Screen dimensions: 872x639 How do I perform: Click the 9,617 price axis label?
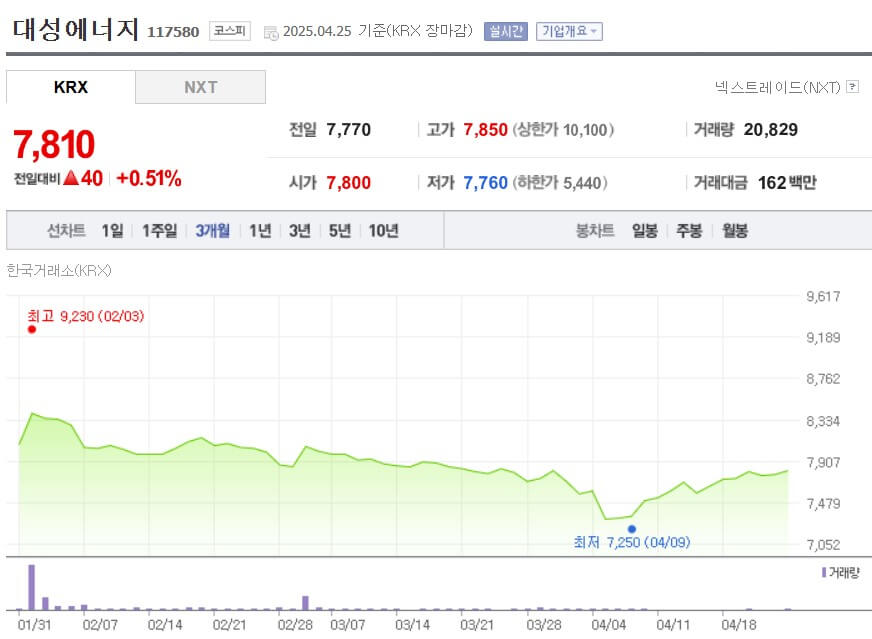(823, 296)
